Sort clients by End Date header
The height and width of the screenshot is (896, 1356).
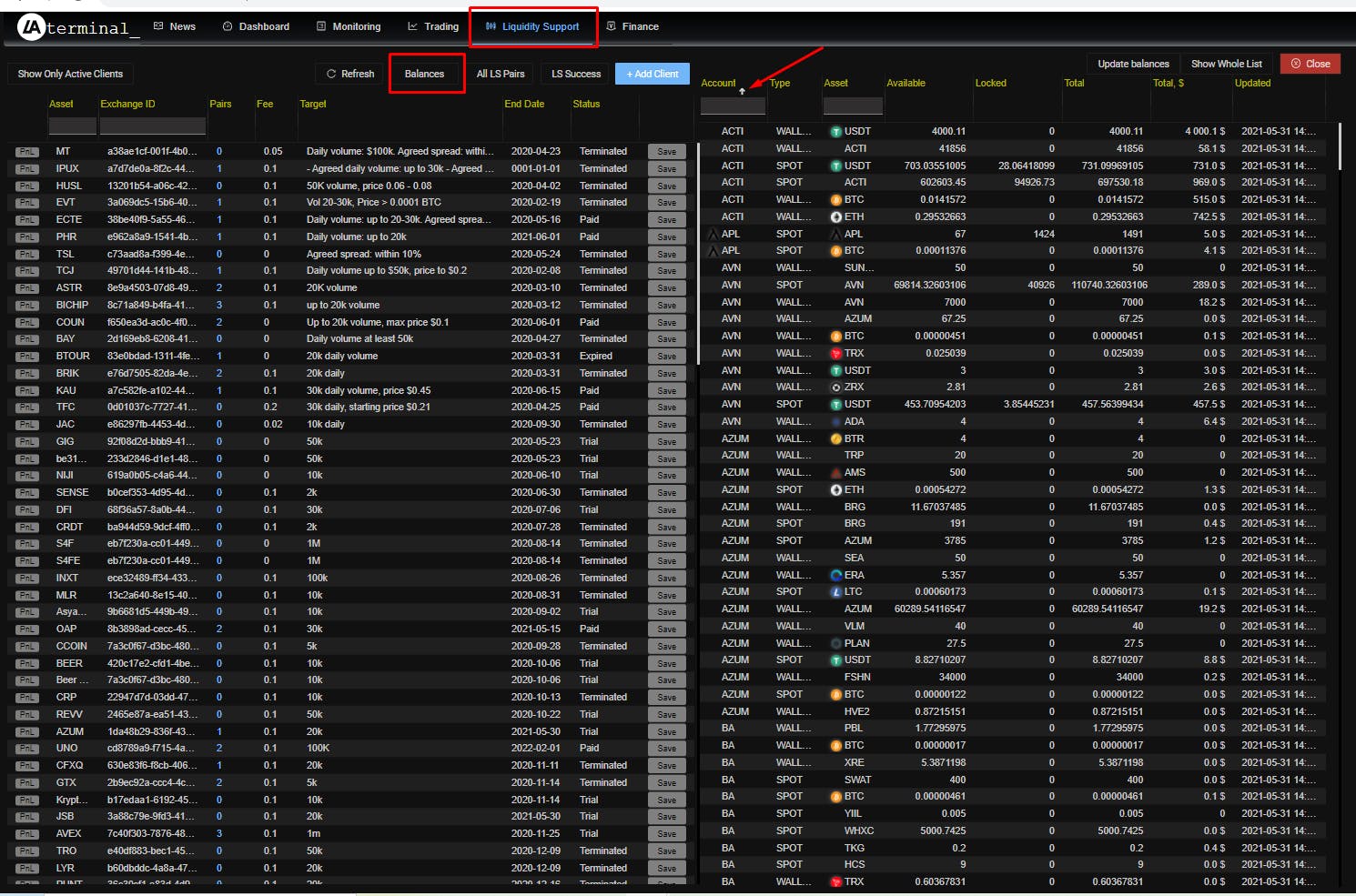(x=524, y=104)
